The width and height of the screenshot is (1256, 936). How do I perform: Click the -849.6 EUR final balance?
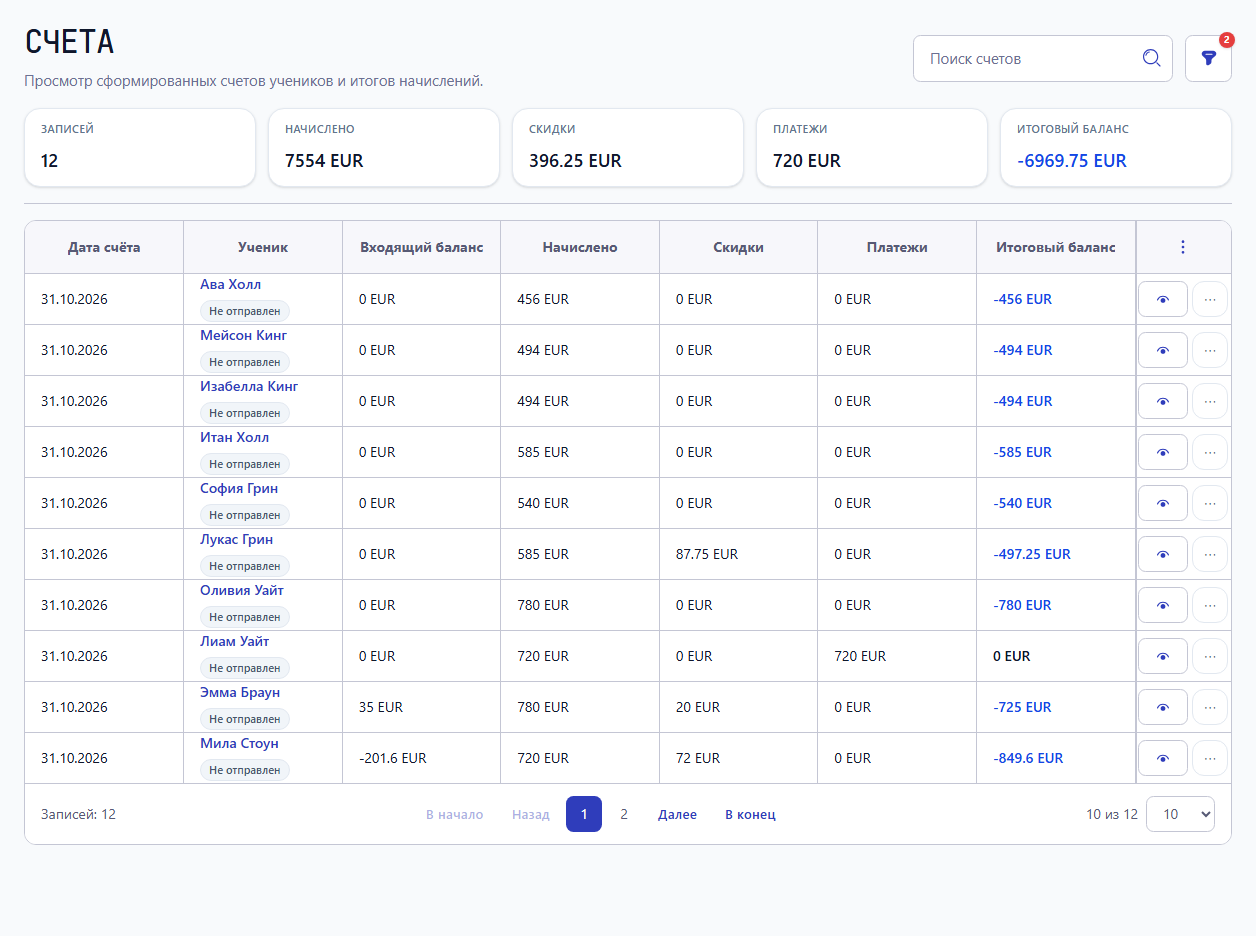[1028, 758]
